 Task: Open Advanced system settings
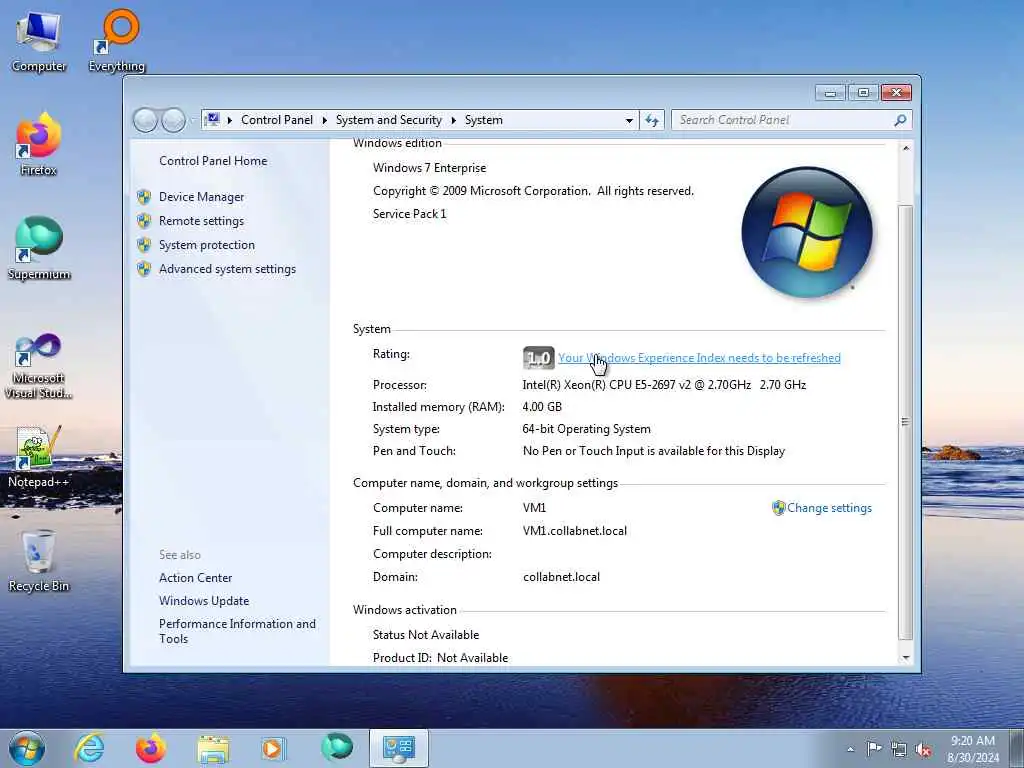click(x=227, y=269)
